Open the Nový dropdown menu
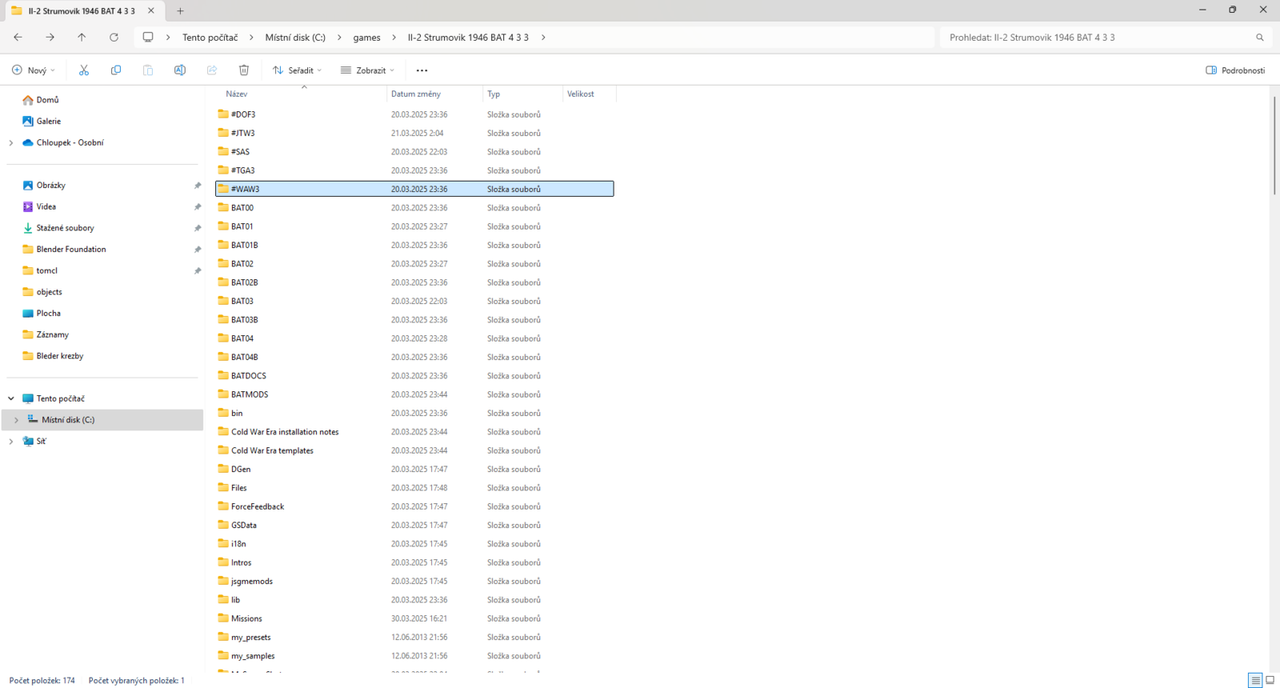Image resolution: width=1280 pixels, height=688 pixels. point(33,70)
